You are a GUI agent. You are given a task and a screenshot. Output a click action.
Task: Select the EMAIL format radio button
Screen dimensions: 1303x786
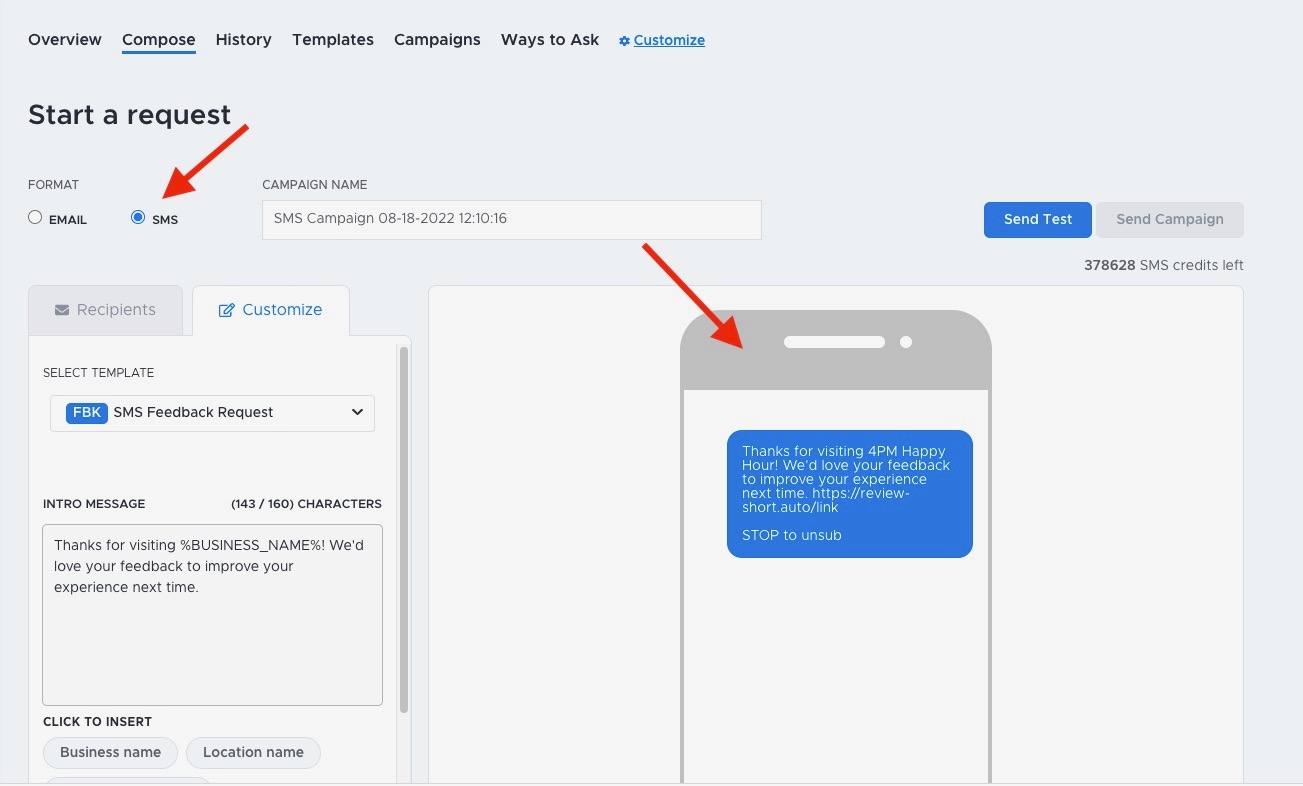pos(36,217)
